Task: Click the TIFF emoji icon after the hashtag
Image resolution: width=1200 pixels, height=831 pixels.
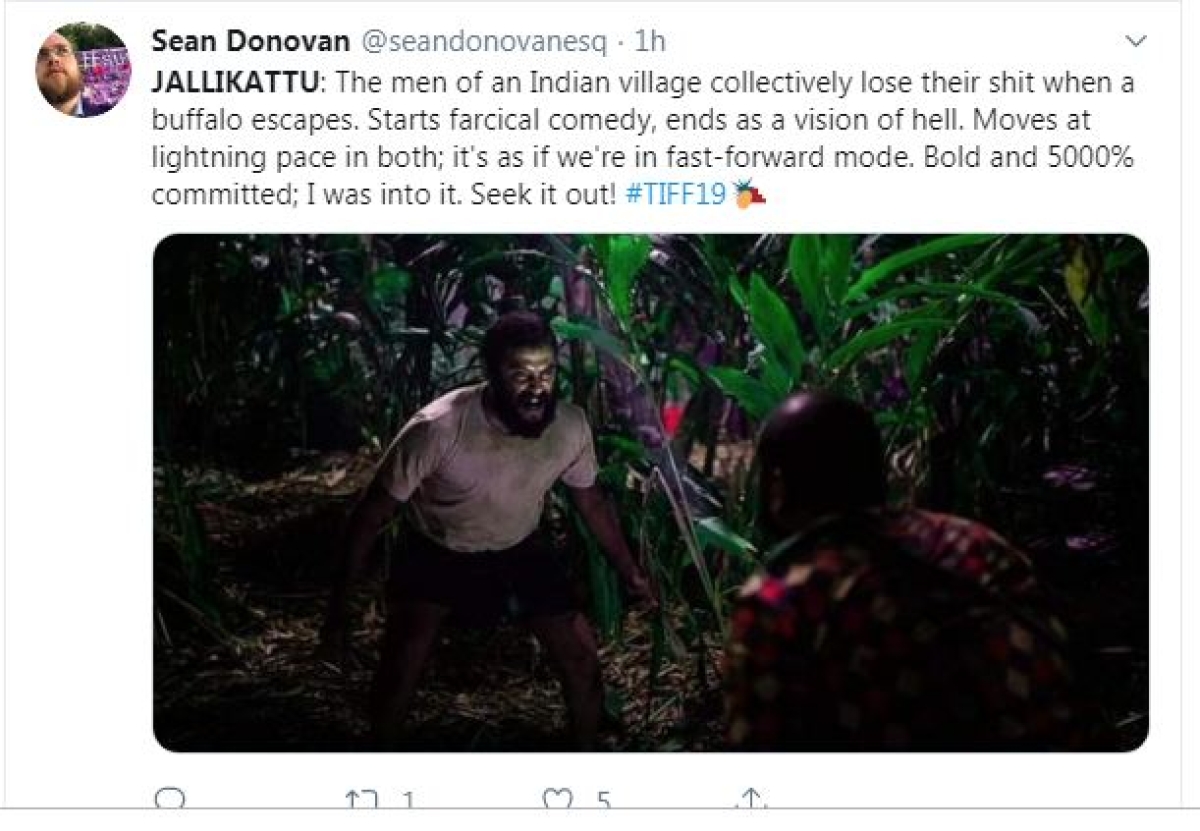Action: [749, 193]
